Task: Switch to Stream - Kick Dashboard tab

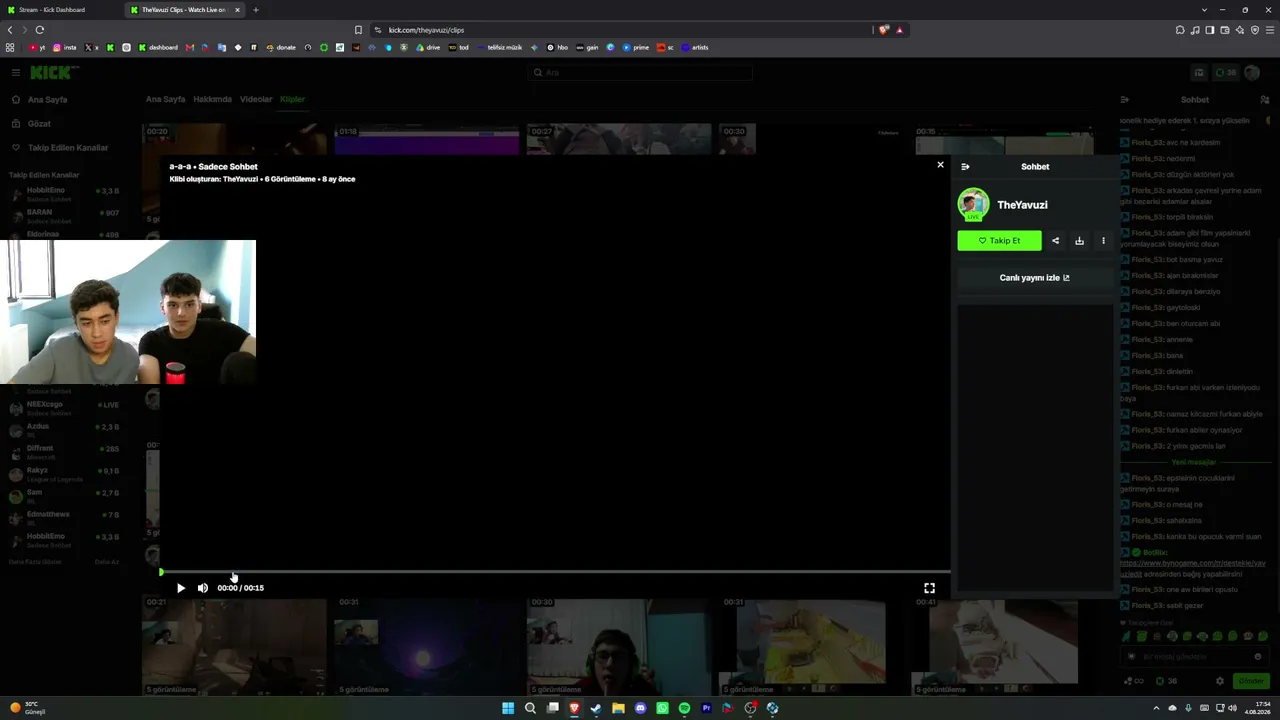Action: pyautogui.click(x=60, y=10)
